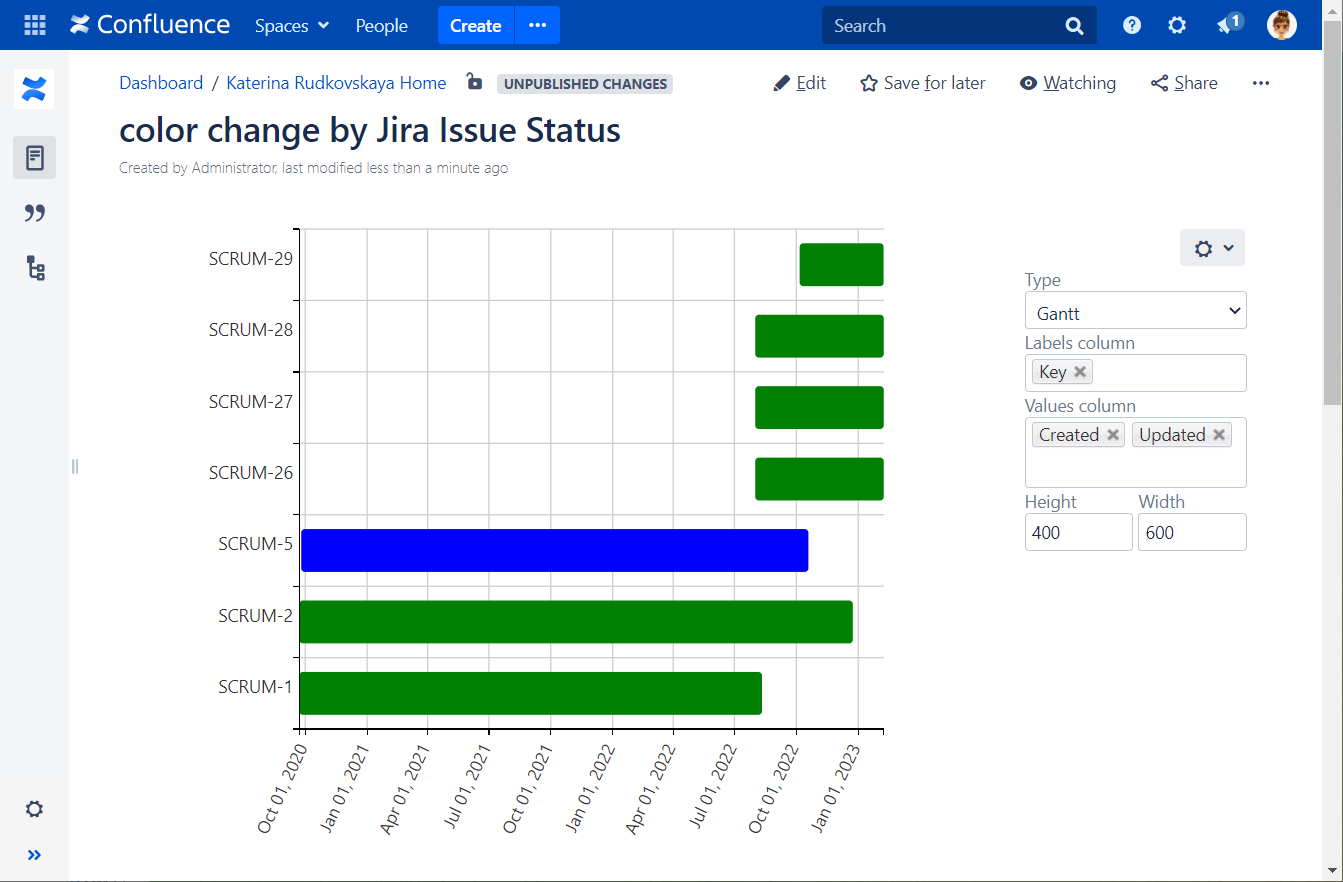
Task: Click the help question mark icon
Action: click(x=1130, y=24)
